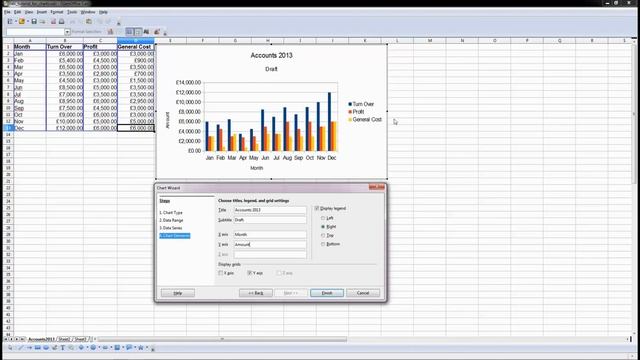Select the Rectangle drawing tool

point(38,348)
